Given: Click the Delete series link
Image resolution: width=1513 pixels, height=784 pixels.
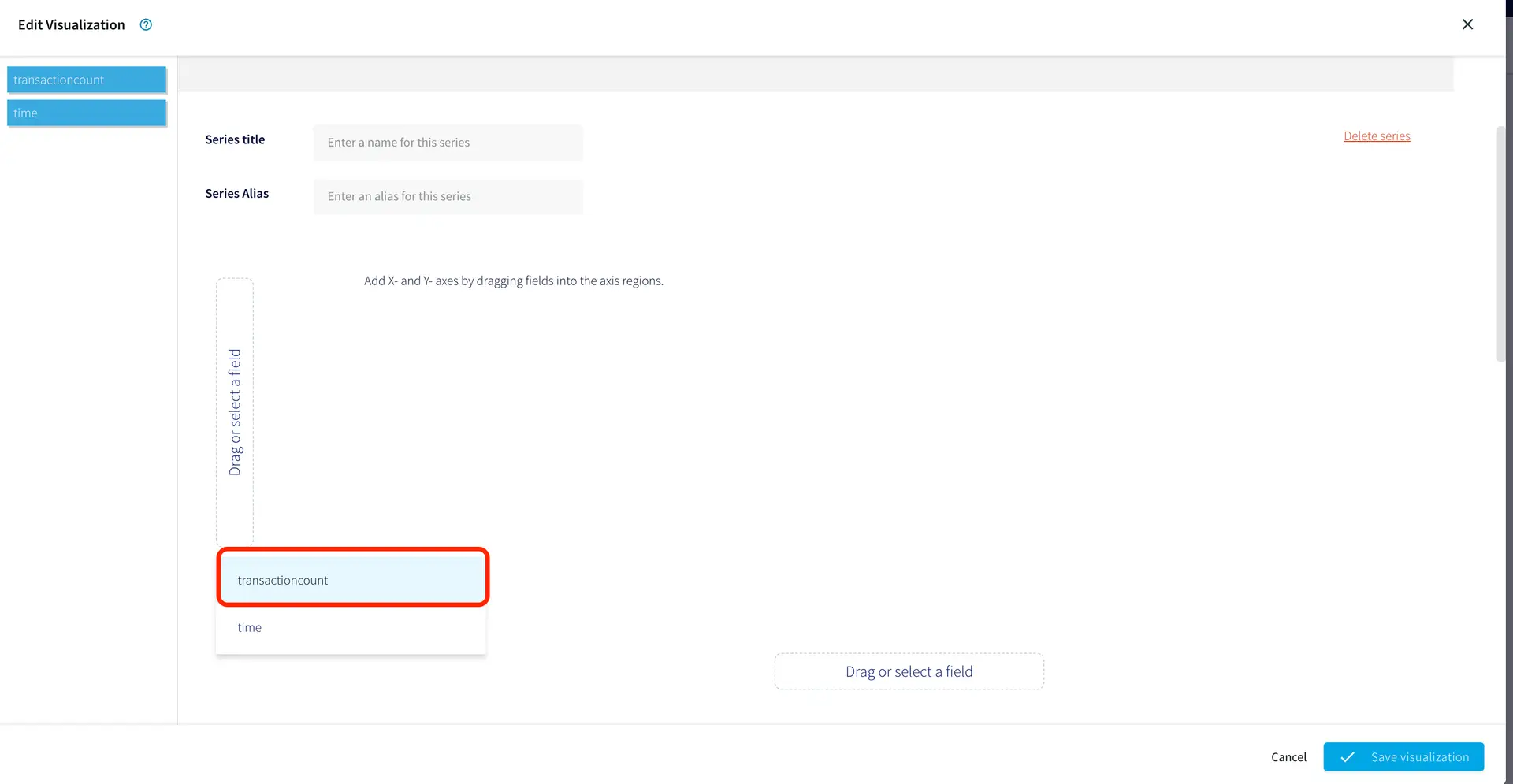Looking at the screenshot, I should point(1377,136).
